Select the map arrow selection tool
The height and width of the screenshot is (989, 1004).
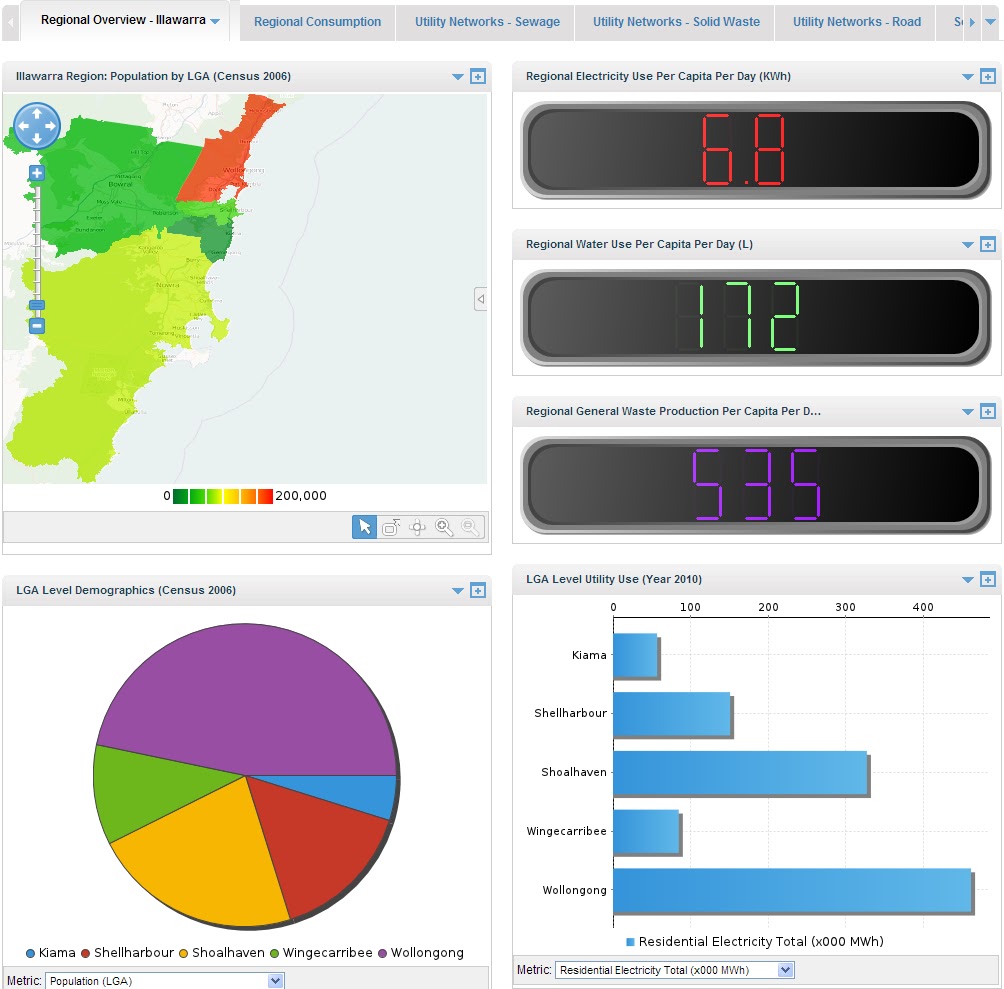tap(364, 527)
